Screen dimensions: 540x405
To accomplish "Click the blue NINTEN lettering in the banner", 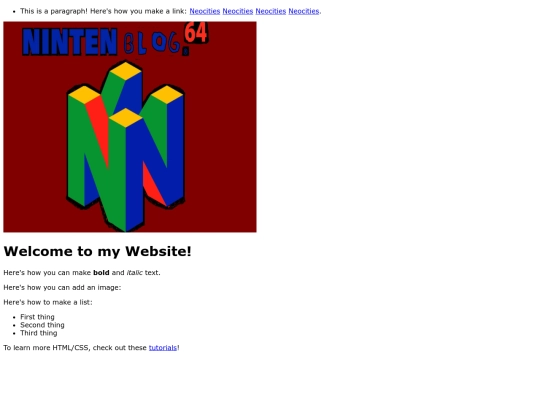I will click(x=70, y=42).
